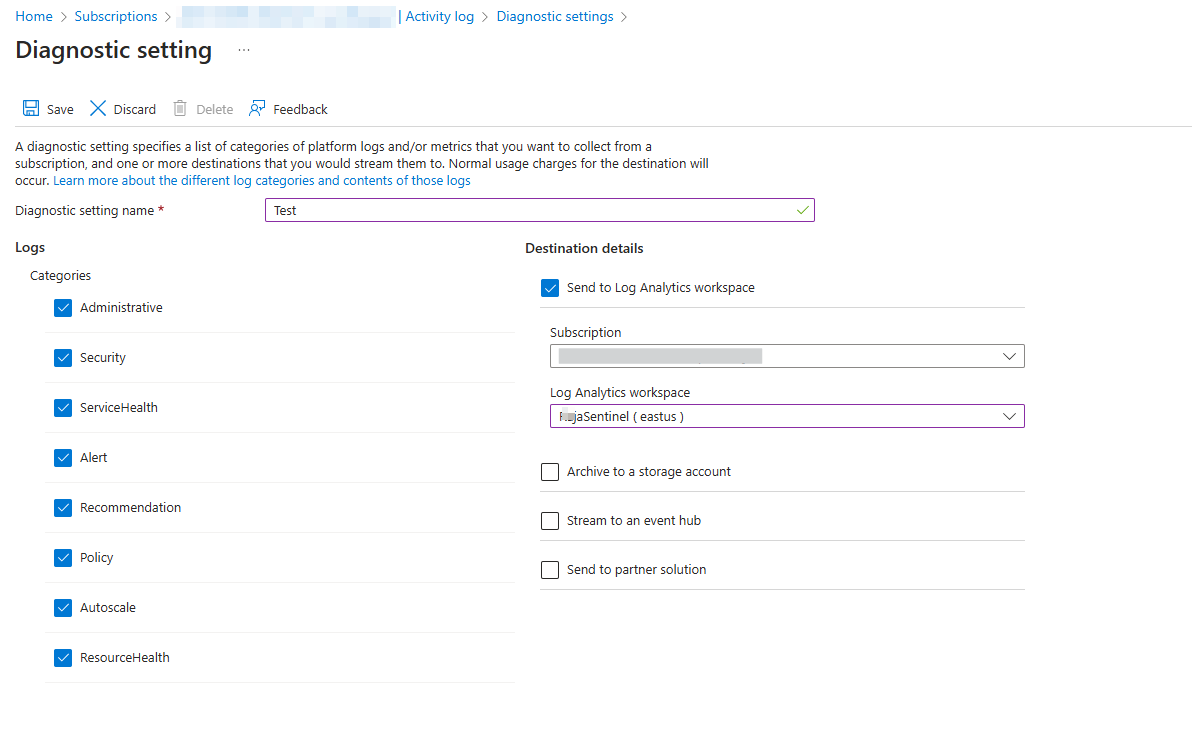This screenshot has height=736, width=1192.
Task: Open Activity log breadcrumb
Action: [439, 16]
